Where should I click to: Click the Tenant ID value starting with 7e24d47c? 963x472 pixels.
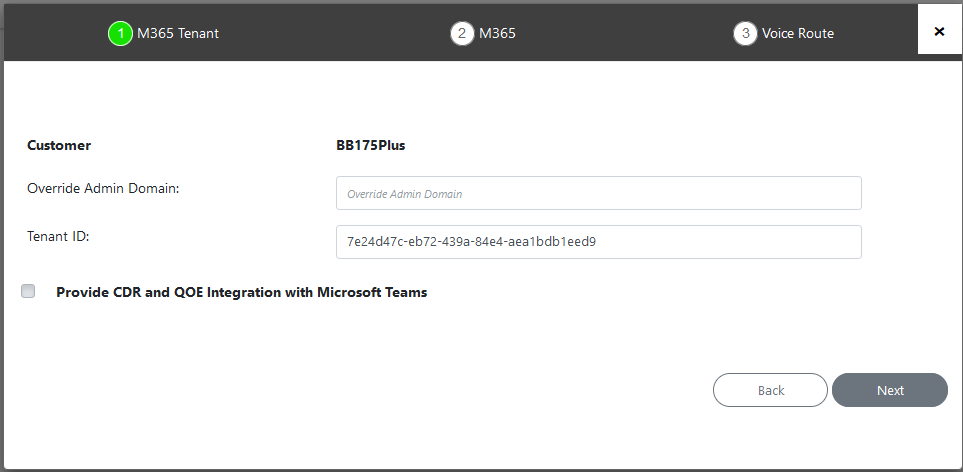click(x=471, y=241)
